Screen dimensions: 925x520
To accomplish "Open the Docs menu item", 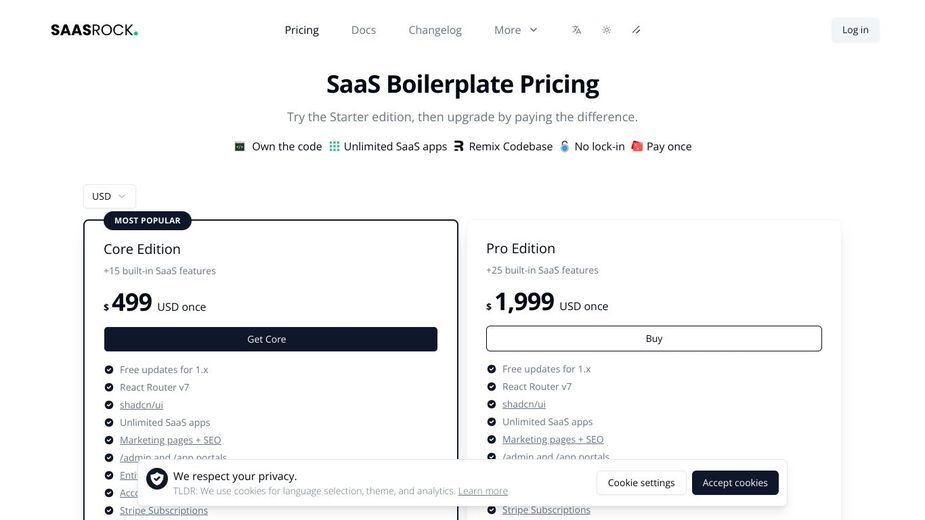I will pyautogui.click(x=363, y=30).
